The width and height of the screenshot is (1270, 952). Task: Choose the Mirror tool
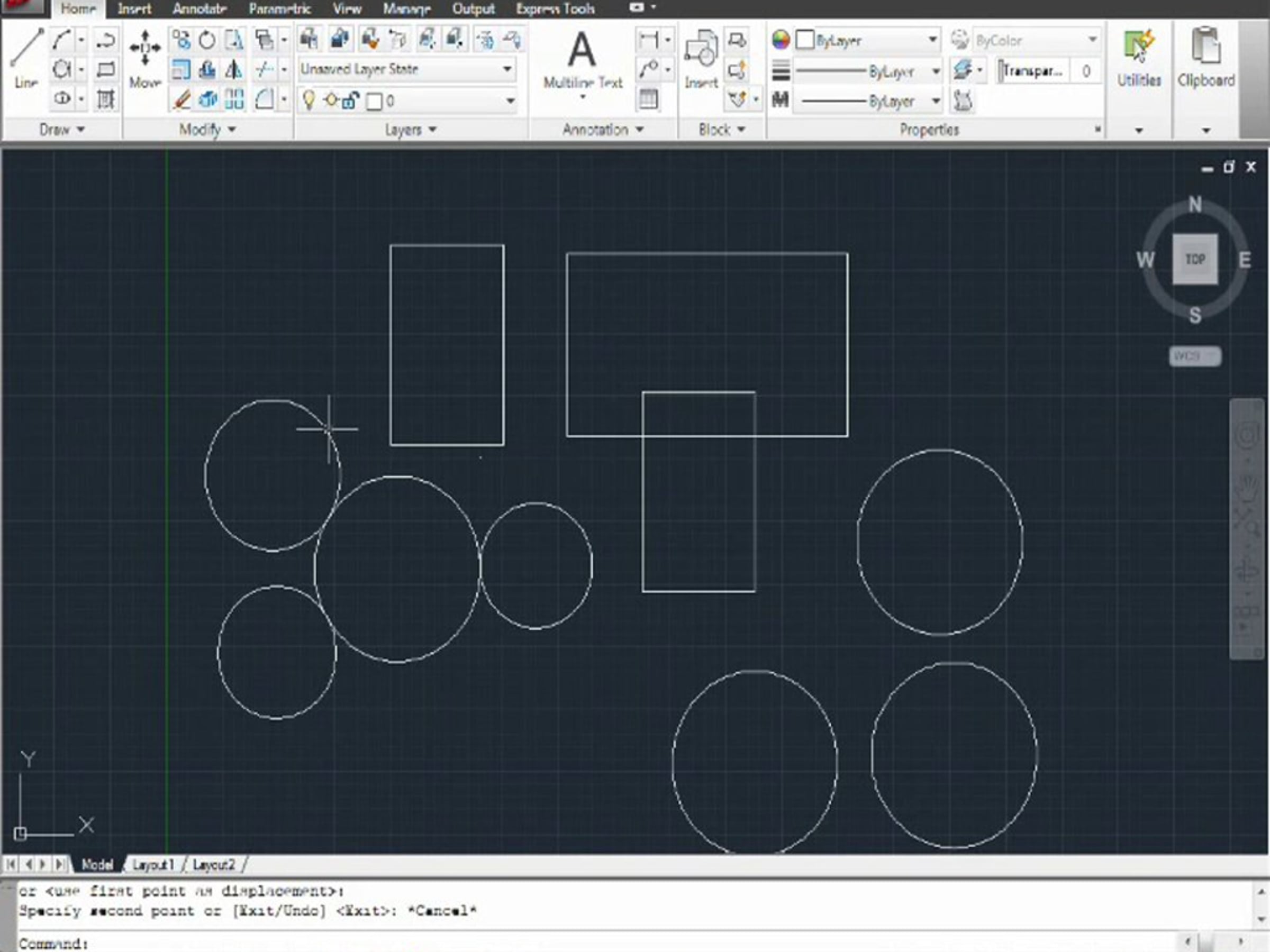(x=233, y=70)
